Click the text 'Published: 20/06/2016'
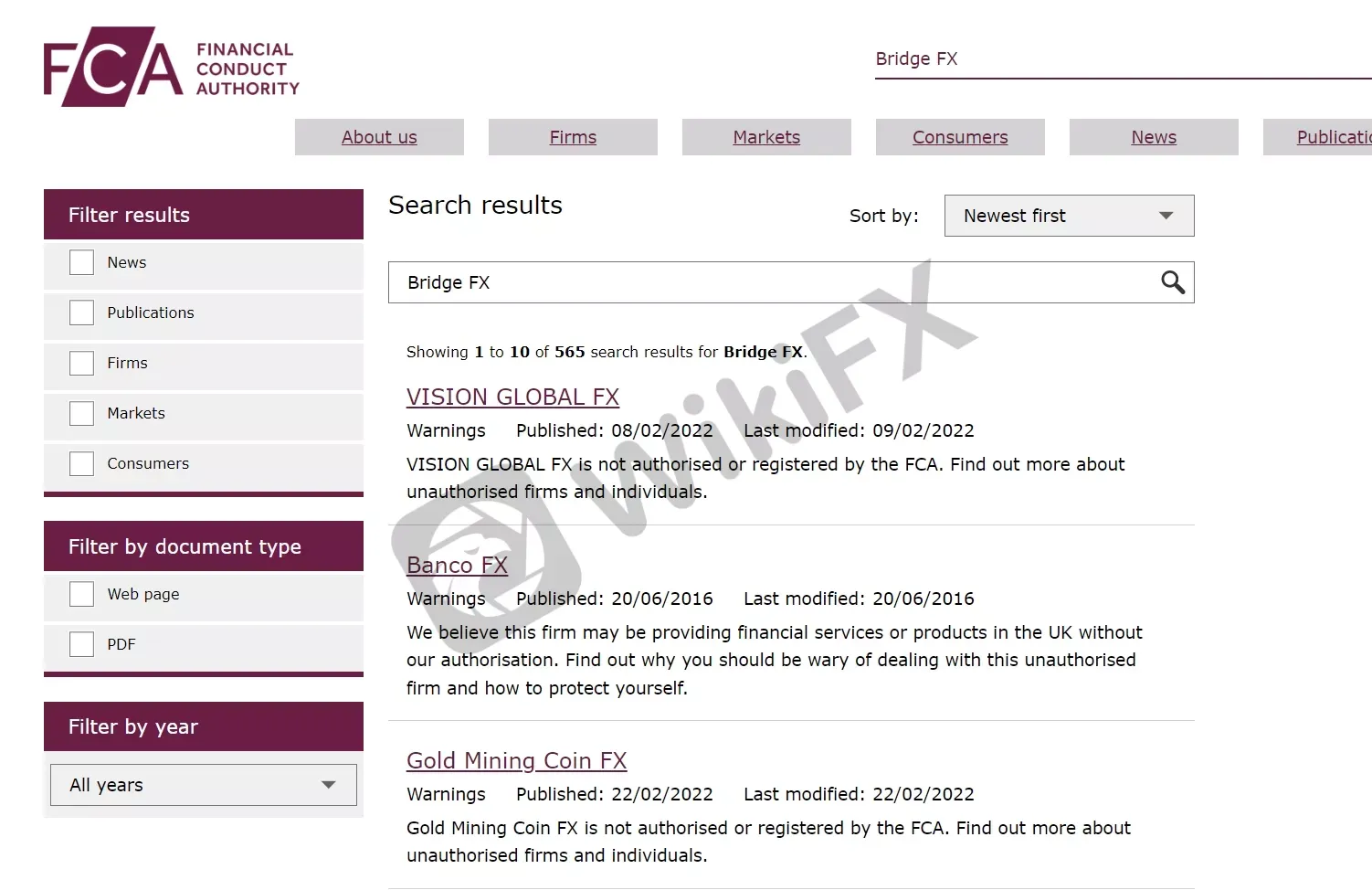The height and width of the screenshot is (890, 1372). [x=615, y=599]
